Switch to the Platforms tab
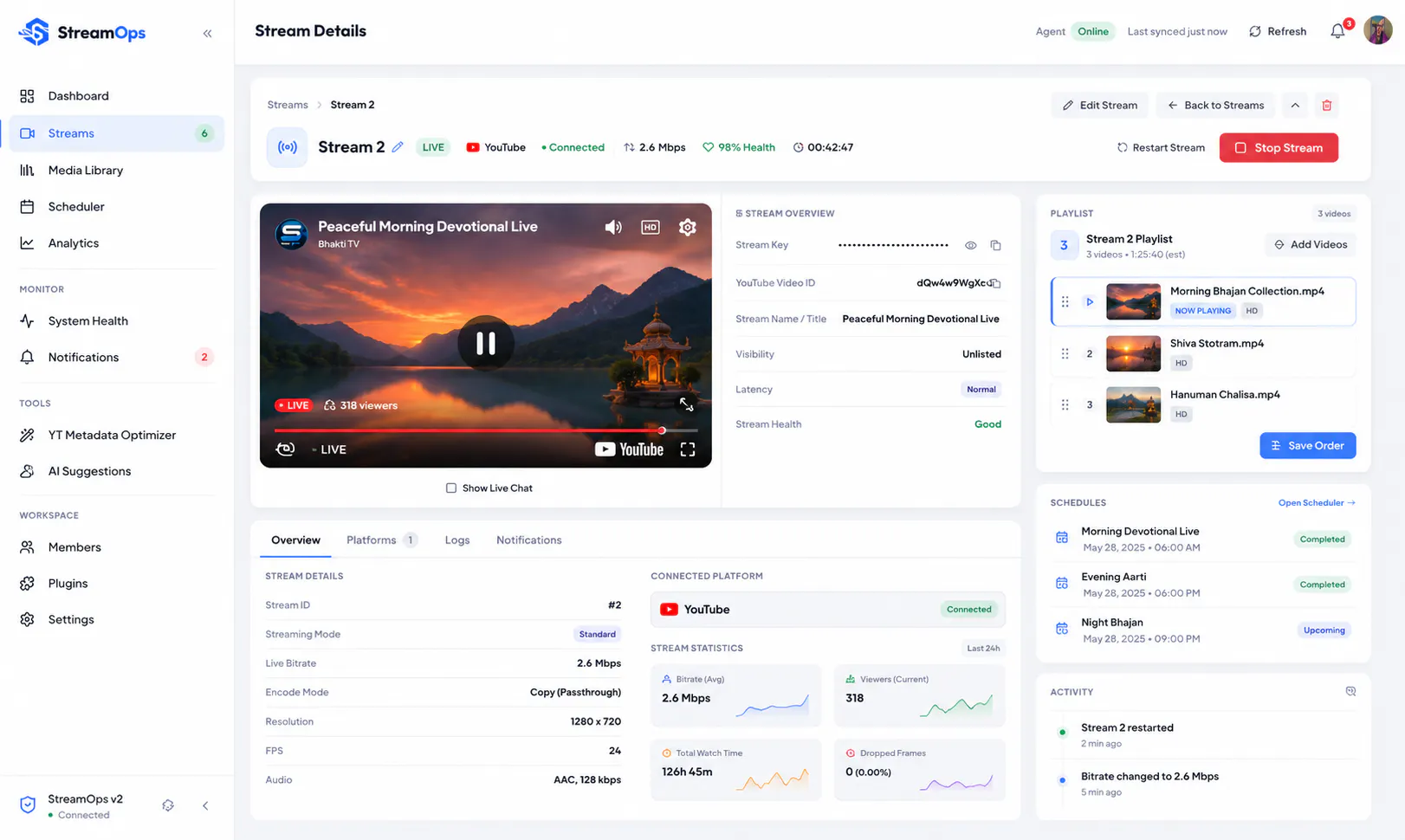 click(381, 540)
